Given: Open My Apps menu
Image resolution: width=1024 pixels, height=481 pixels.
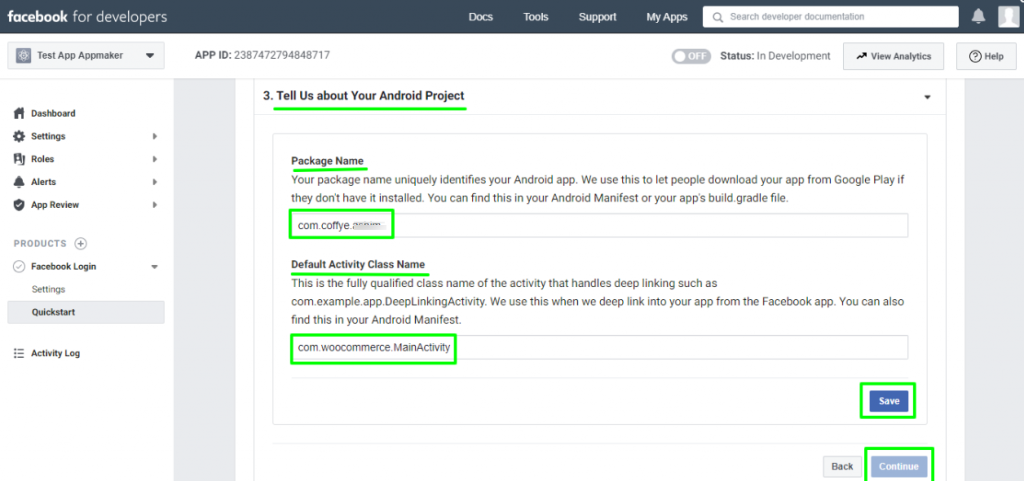Looking at the screenshot, I should click(667, 17).
